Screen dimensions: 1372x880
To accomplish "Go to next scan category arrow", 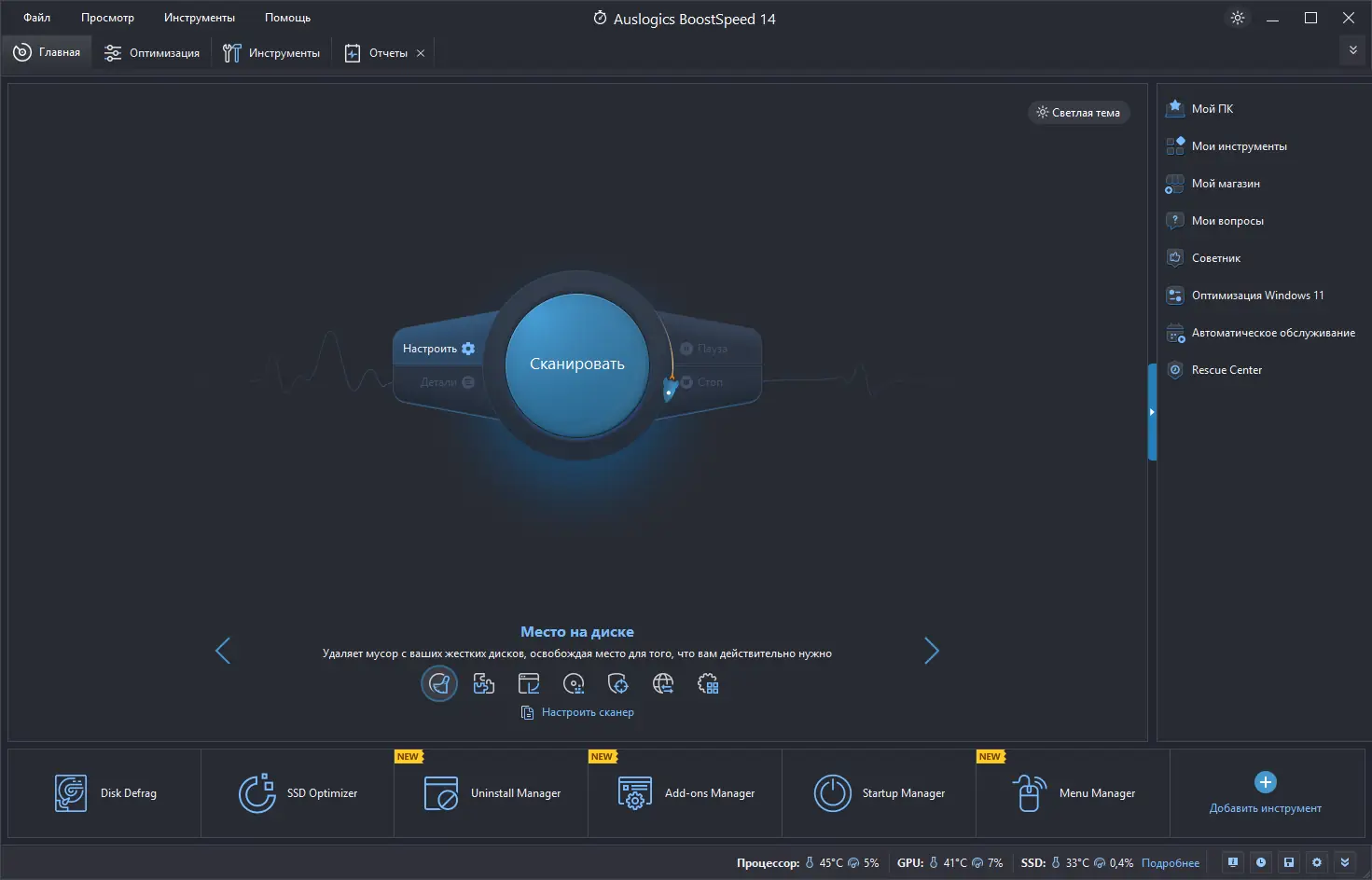I will 932,651.
